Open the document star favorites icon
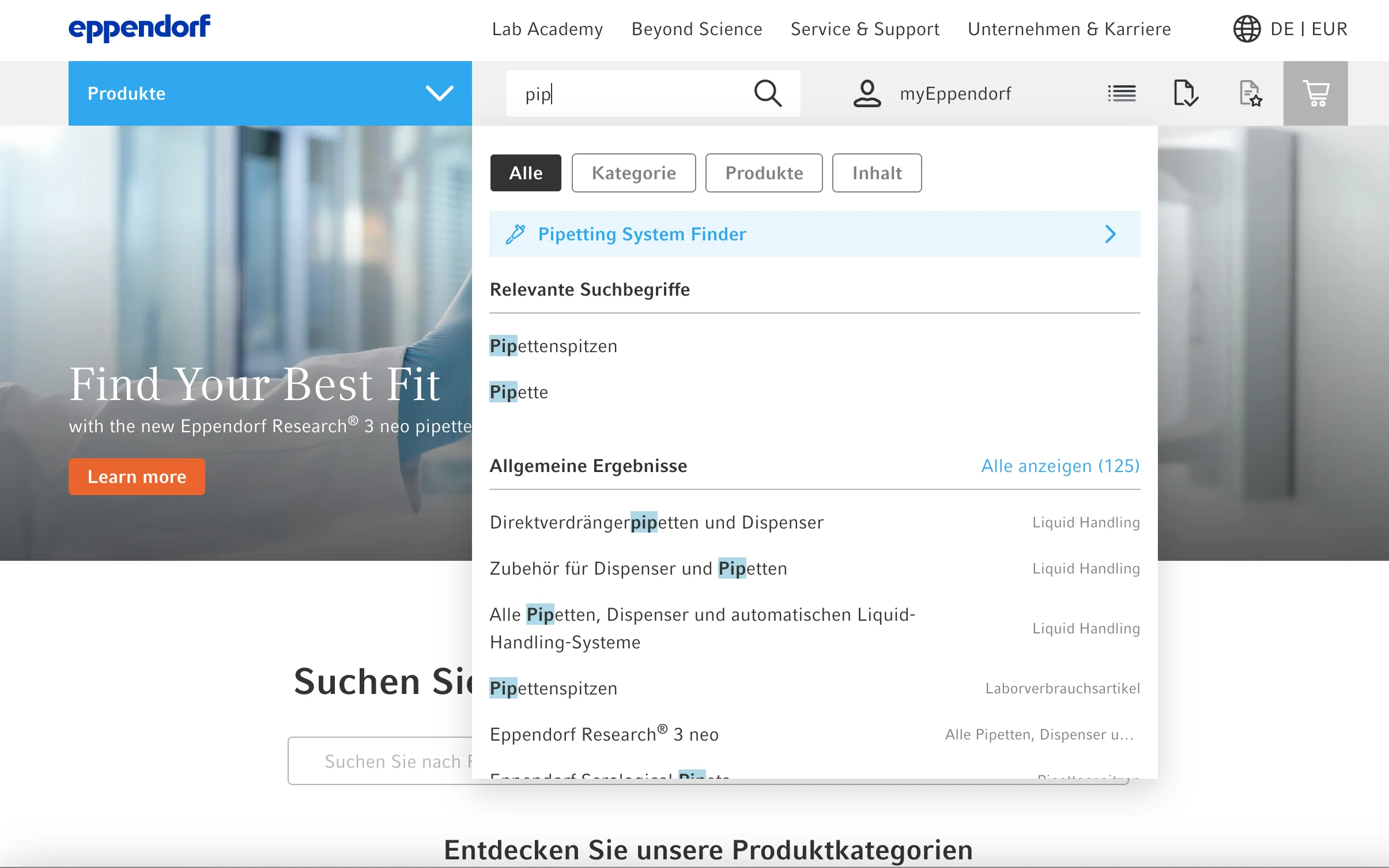 click(x=1251, y=93)
